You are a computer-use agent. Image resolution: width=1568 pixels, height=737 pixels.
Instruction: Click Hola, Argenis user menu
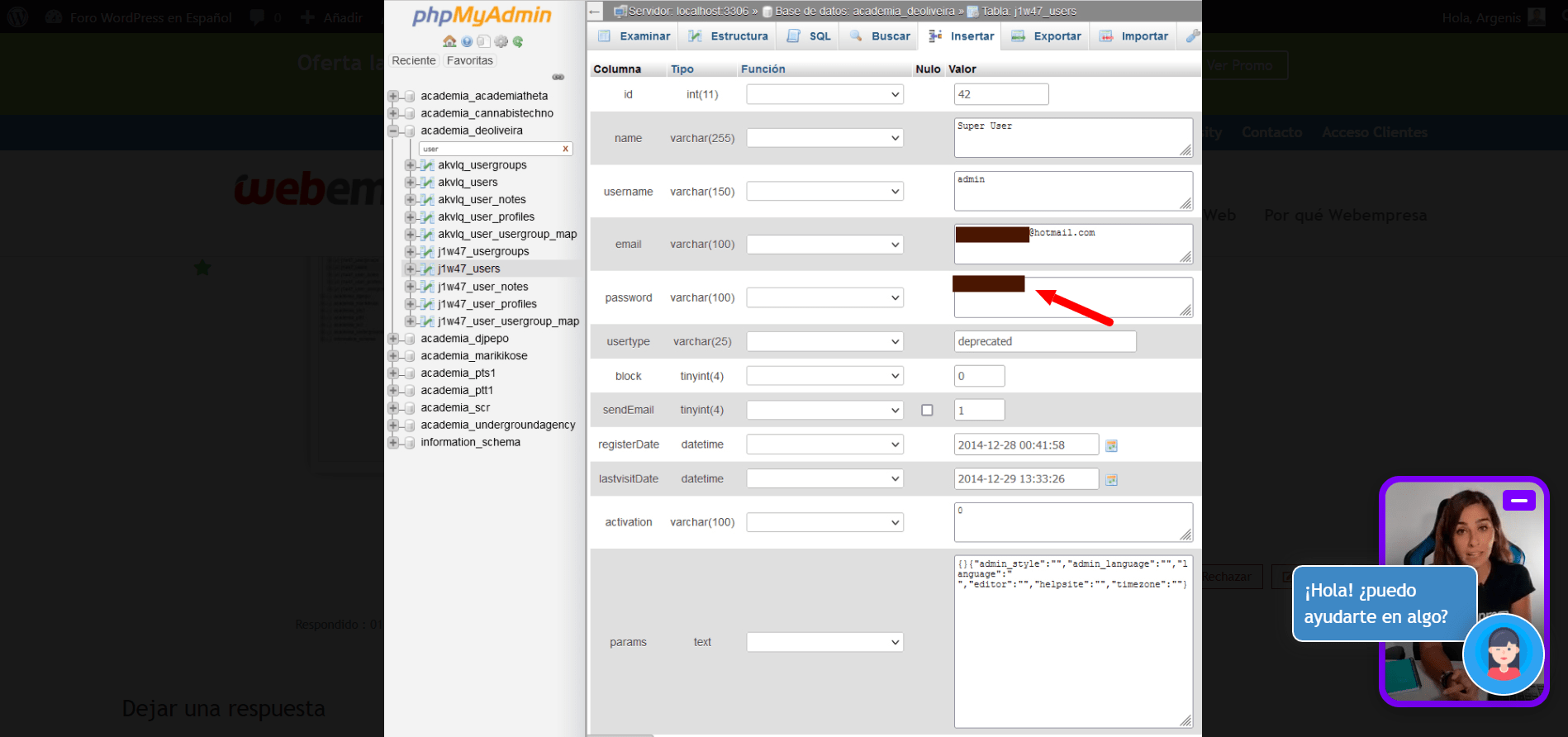pyautogui.click(x=1494, y=17)
